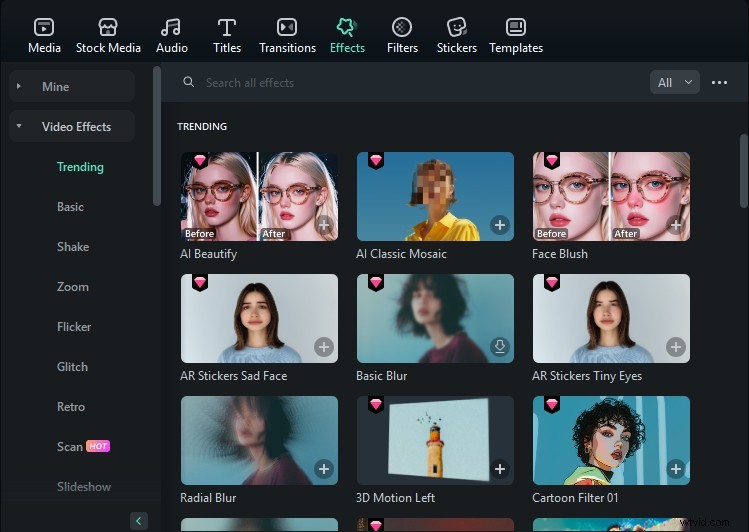749x532 pixels.
Task: Click the plus icon on AI Classic Mosaic
Action: [500, 226]
